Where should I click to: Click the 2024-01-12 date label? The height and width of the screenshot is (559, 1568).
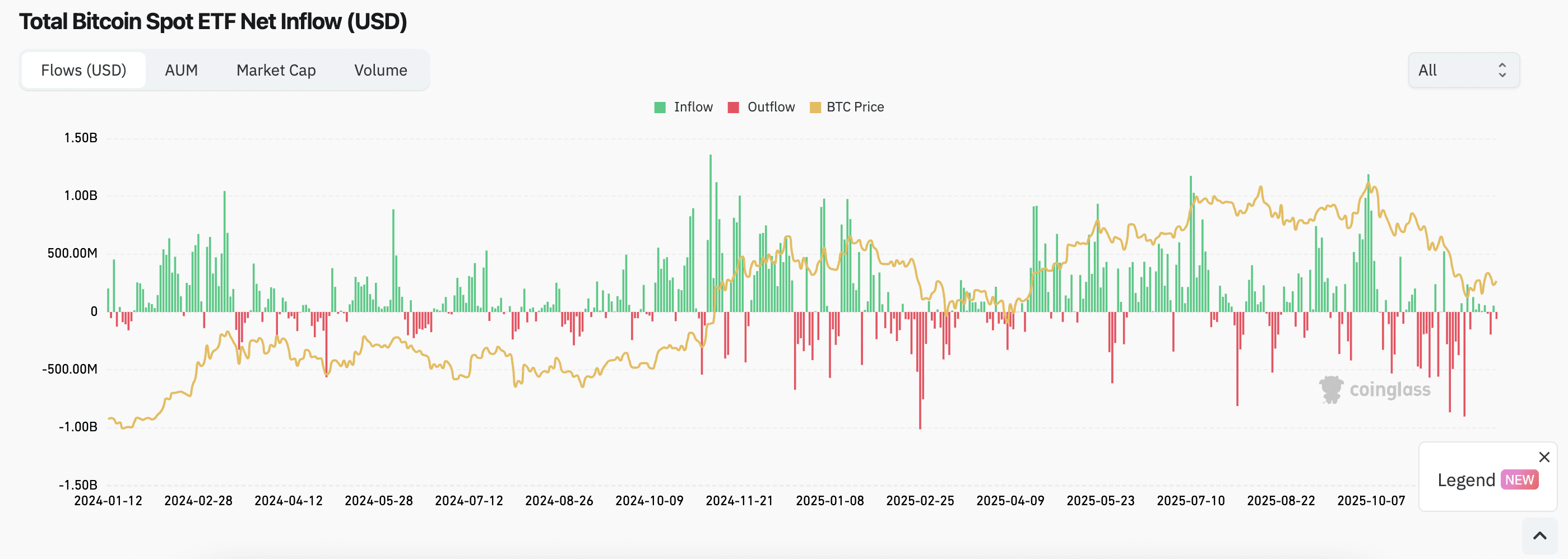click(x=108, y=501)
